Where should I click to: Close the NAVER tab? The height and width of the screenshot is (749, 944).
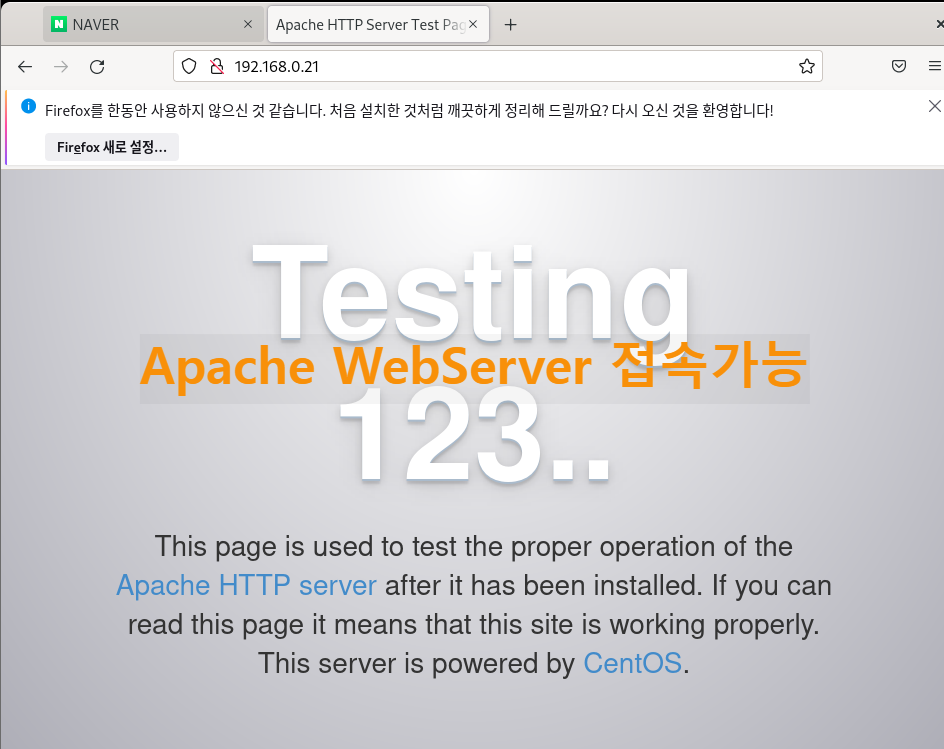[247, 24]
